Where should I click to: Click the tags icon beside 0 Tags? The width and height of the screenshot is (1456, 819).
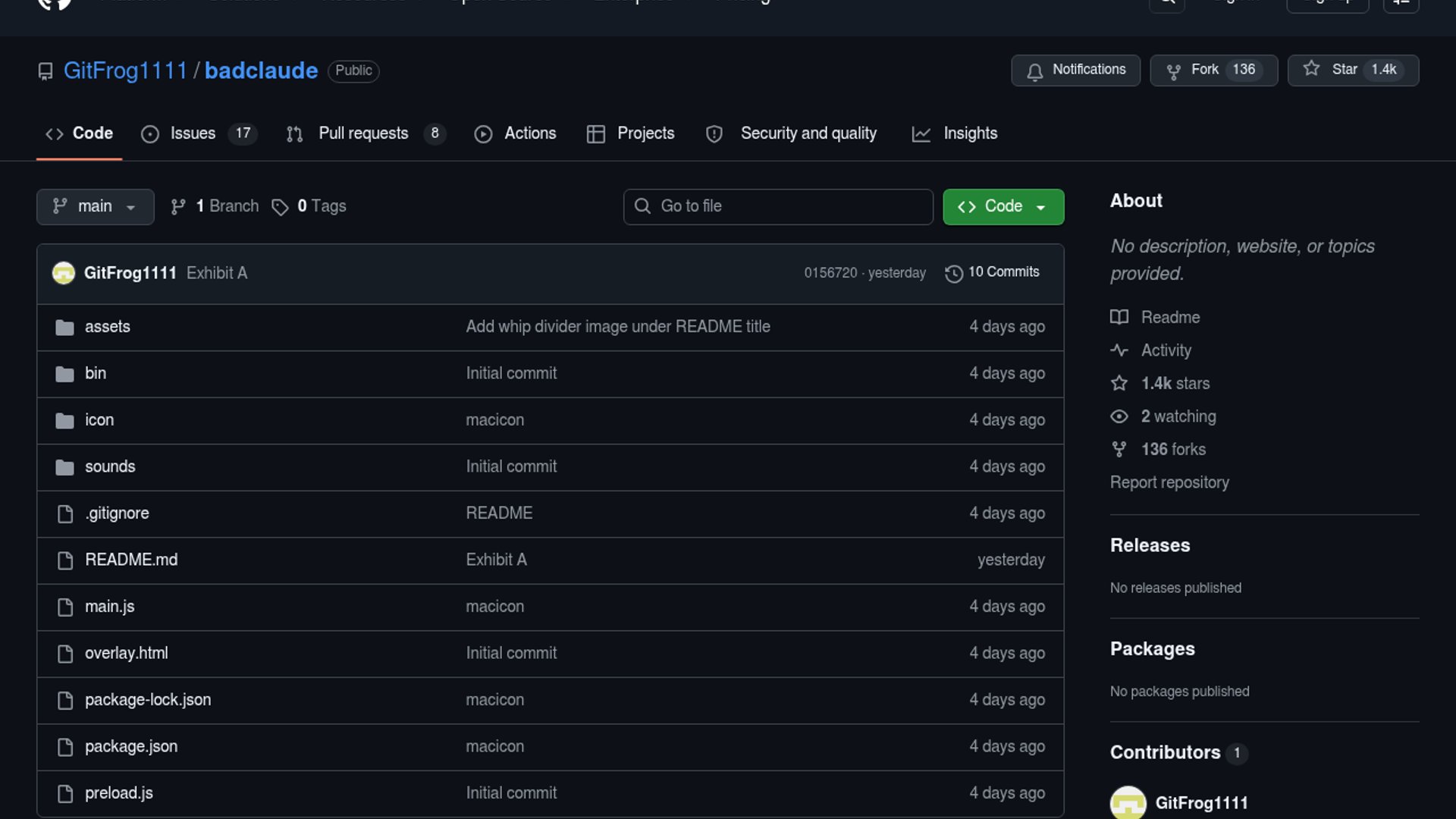point(280,207)
